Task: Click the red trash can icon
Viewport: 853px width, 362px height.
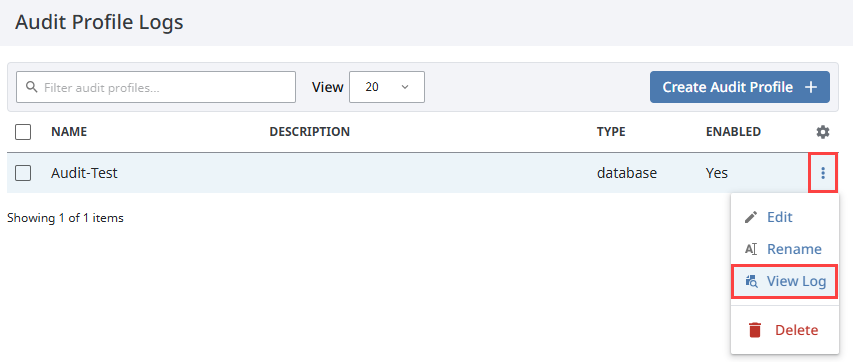Action: [755, 330]
